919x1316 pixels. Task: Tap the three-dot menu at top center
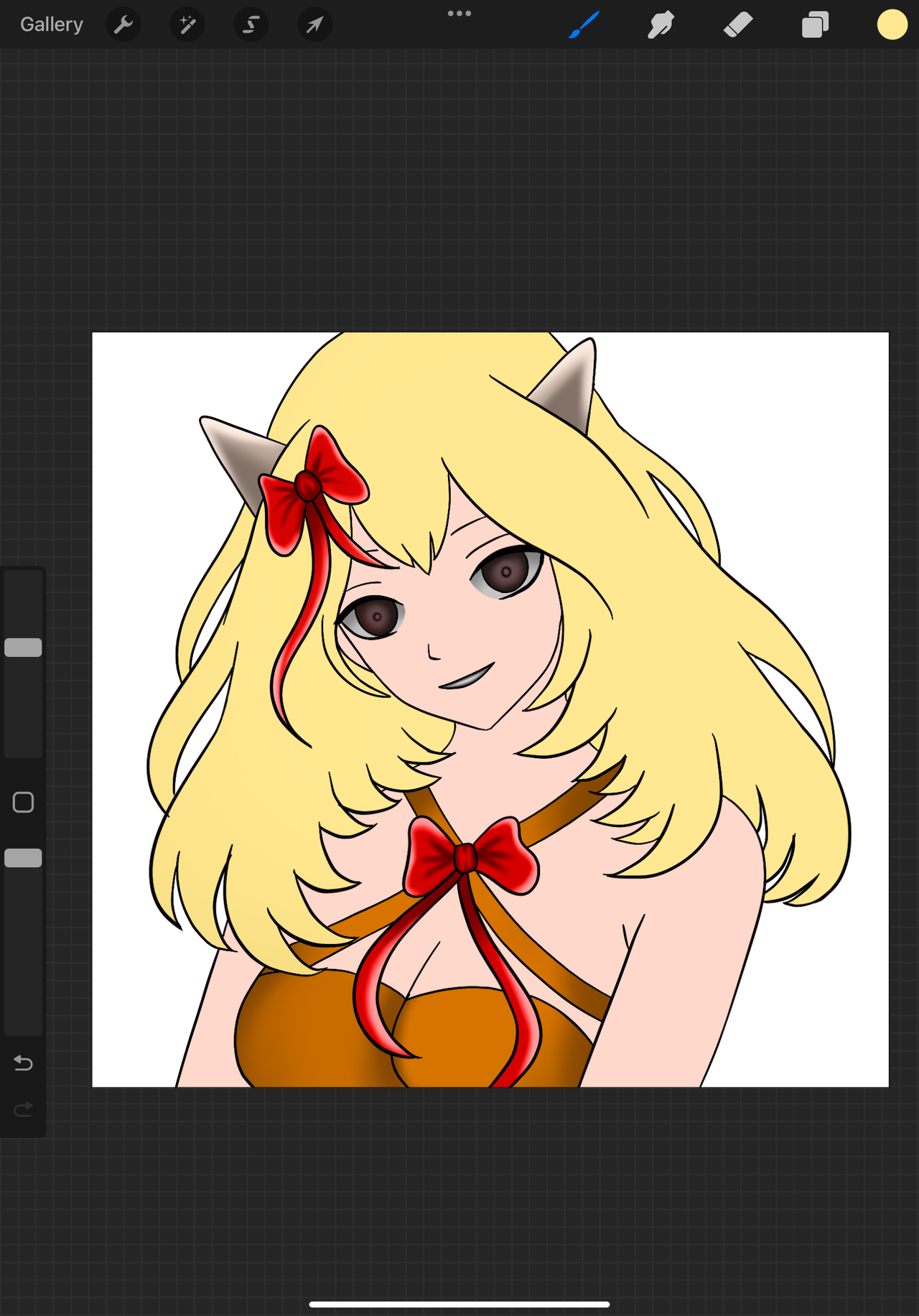[459, 14]
